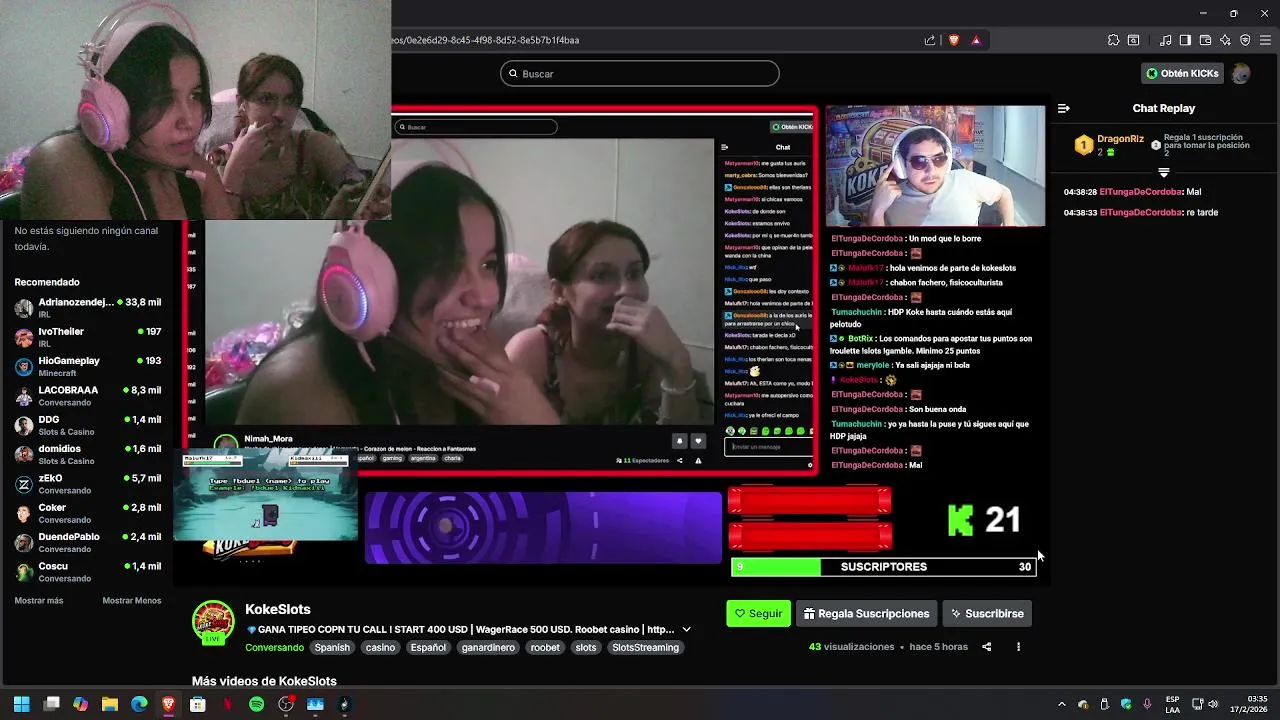Click the Brave Shields lion icon in address bar
The image size is (1280, 720).
tap(954, 40)
